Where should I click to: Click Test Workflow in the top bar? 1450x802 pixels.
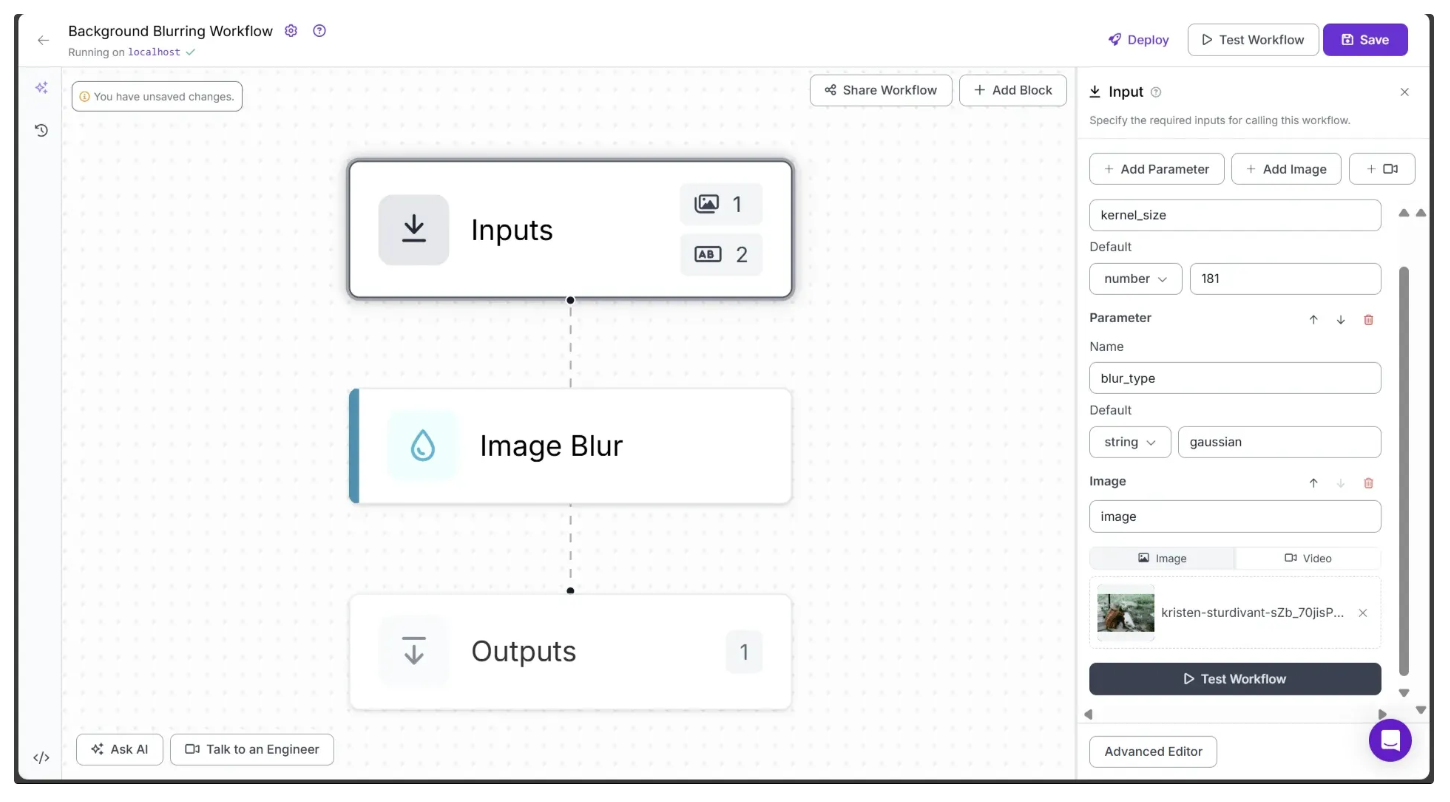1252,40
